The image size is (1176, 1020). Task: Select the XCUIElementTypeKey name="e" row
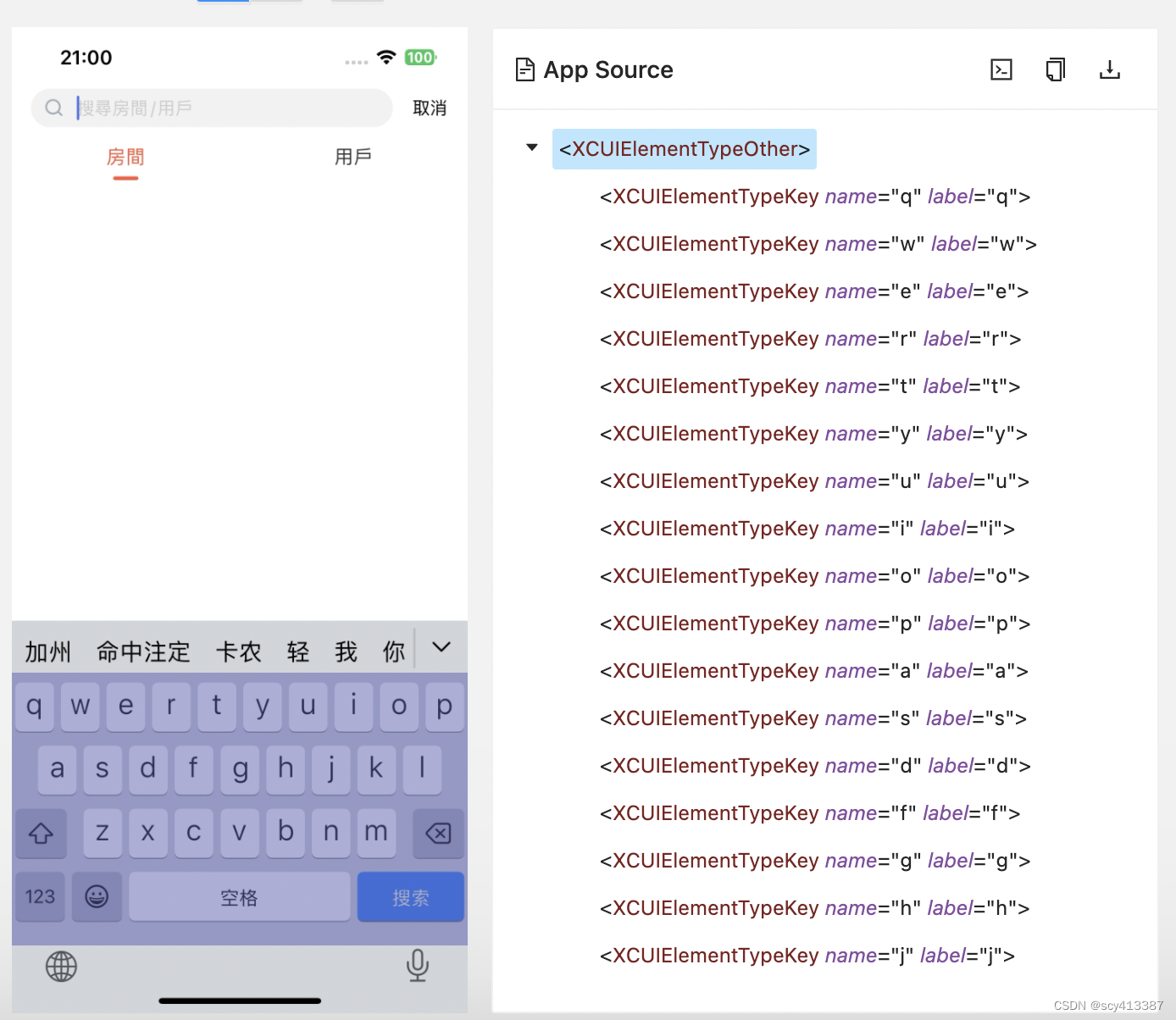click(814, 291)
